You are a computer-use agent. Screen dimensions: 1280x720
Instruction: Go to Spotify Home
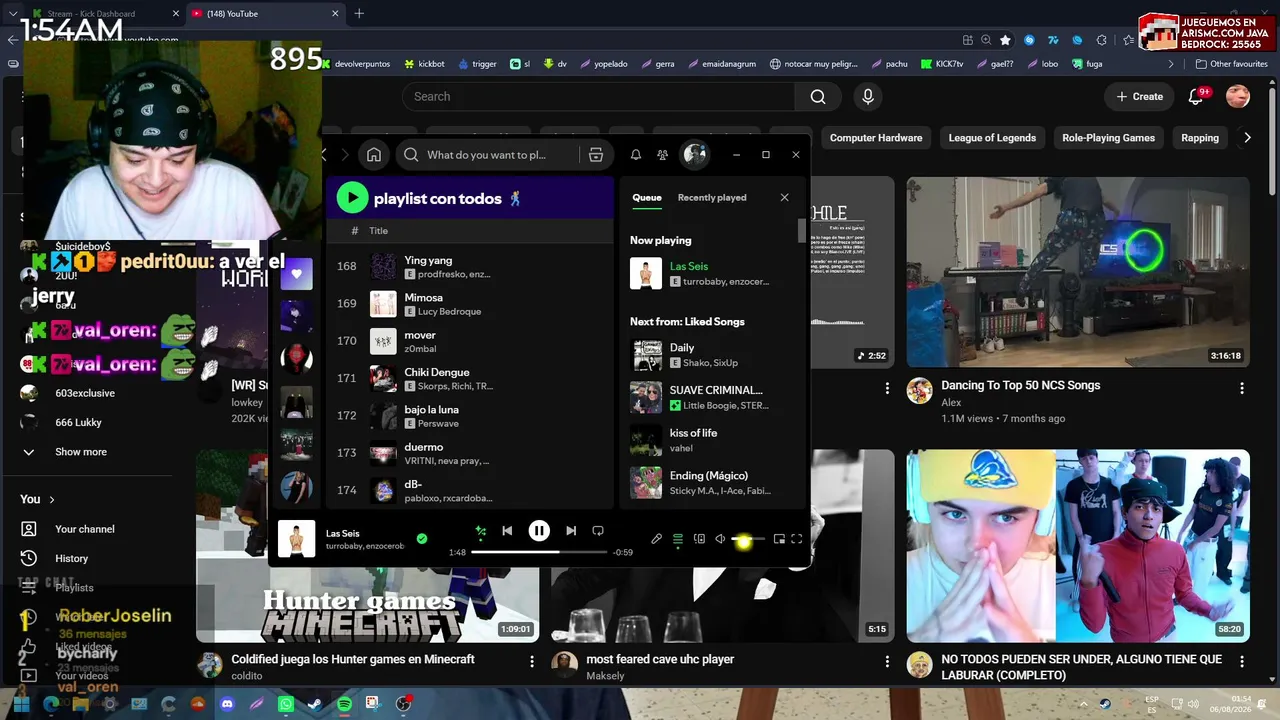point(374,155)
